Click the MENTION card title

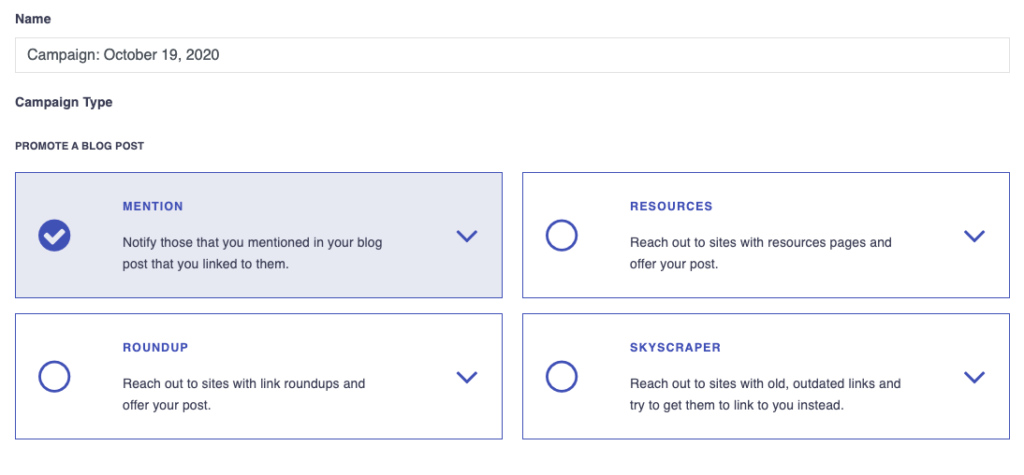click(x=153, y=207)
